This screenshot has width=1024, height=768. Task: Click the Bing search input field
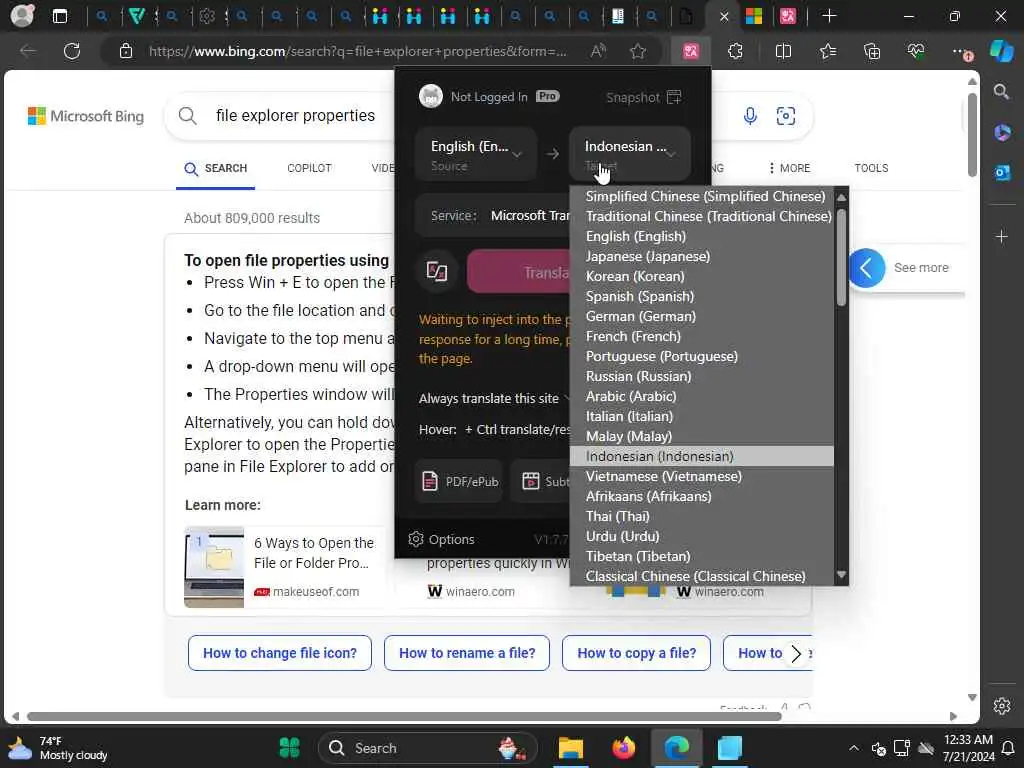(x=295, y=116)
